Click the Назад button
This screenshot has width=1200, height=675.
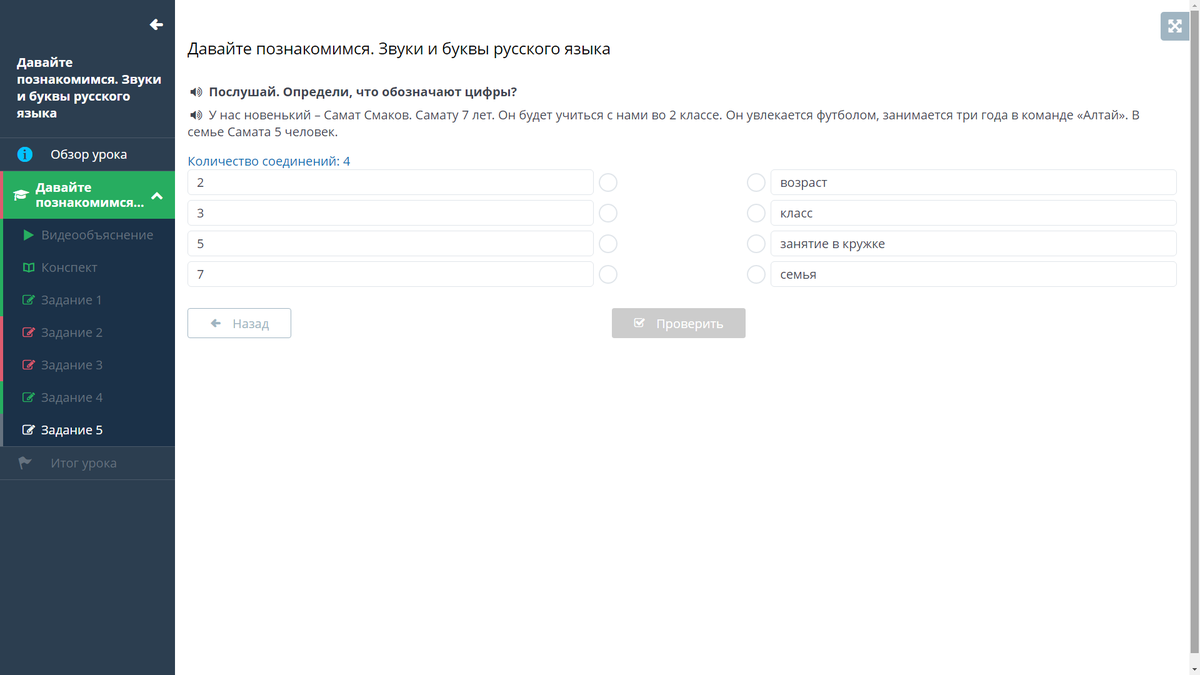[239, 322]
